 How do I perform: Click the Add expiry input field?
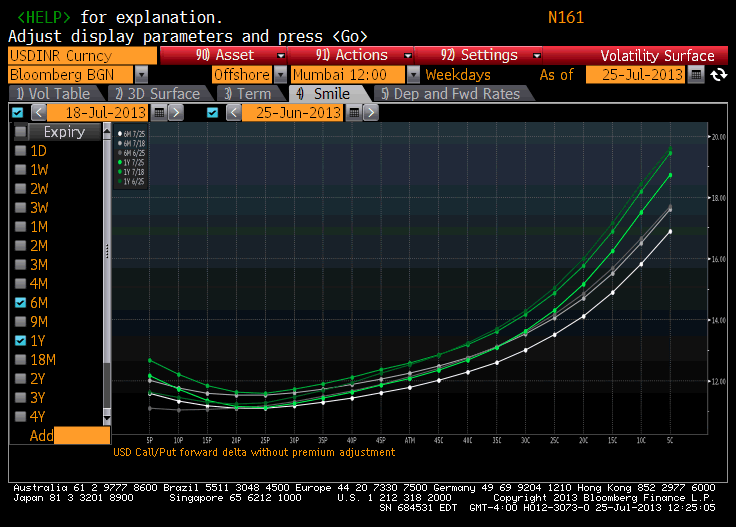point(82,435)
